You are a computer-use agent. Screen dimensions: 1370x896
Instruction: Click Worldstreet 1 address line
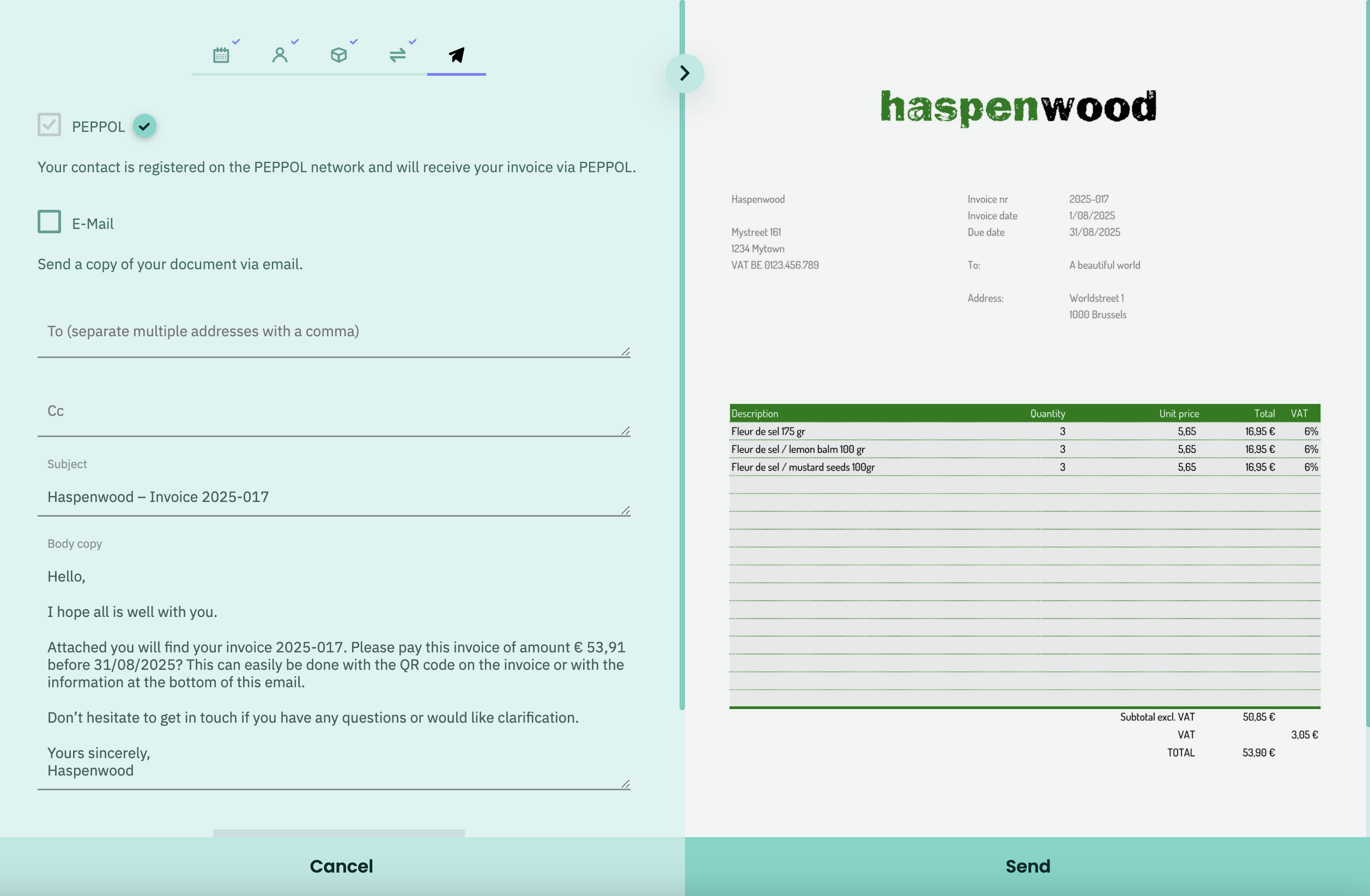(1096, 298)
